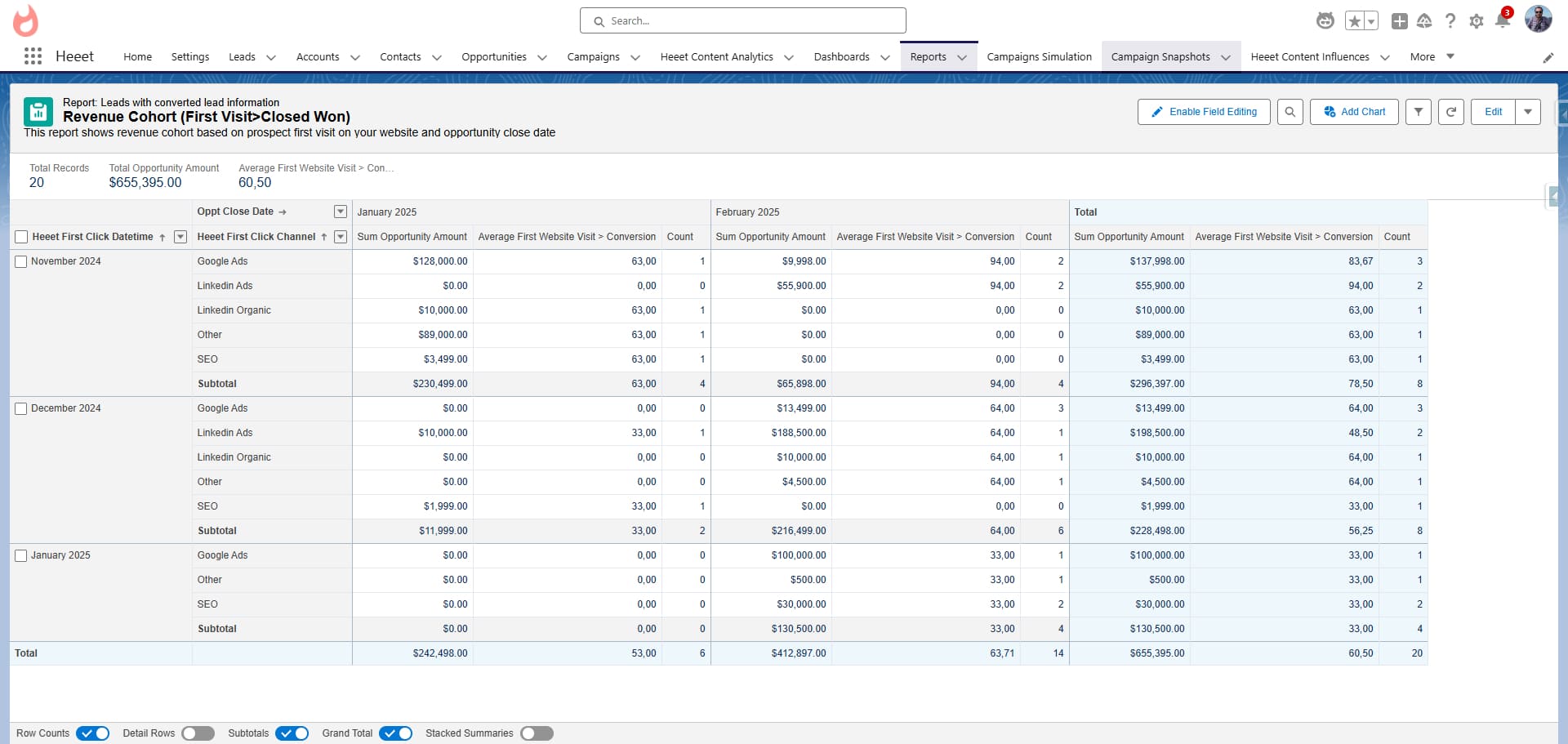Click the report search magnifier button
The image size is (1568, 744).
point(1290,112)
